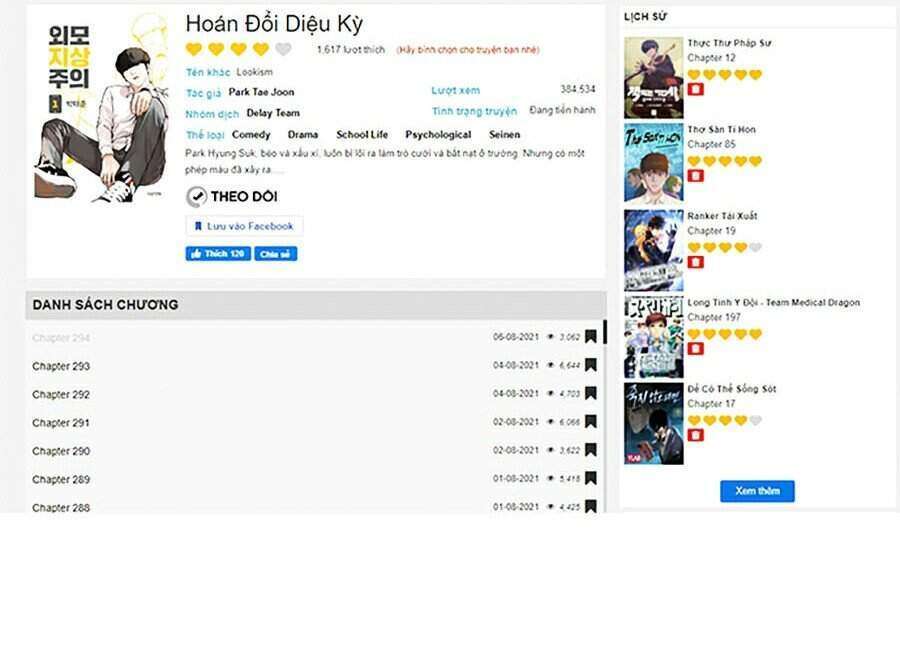Open the Hoán Đổi Diệu Kỳ cover image

pos(101,109)
